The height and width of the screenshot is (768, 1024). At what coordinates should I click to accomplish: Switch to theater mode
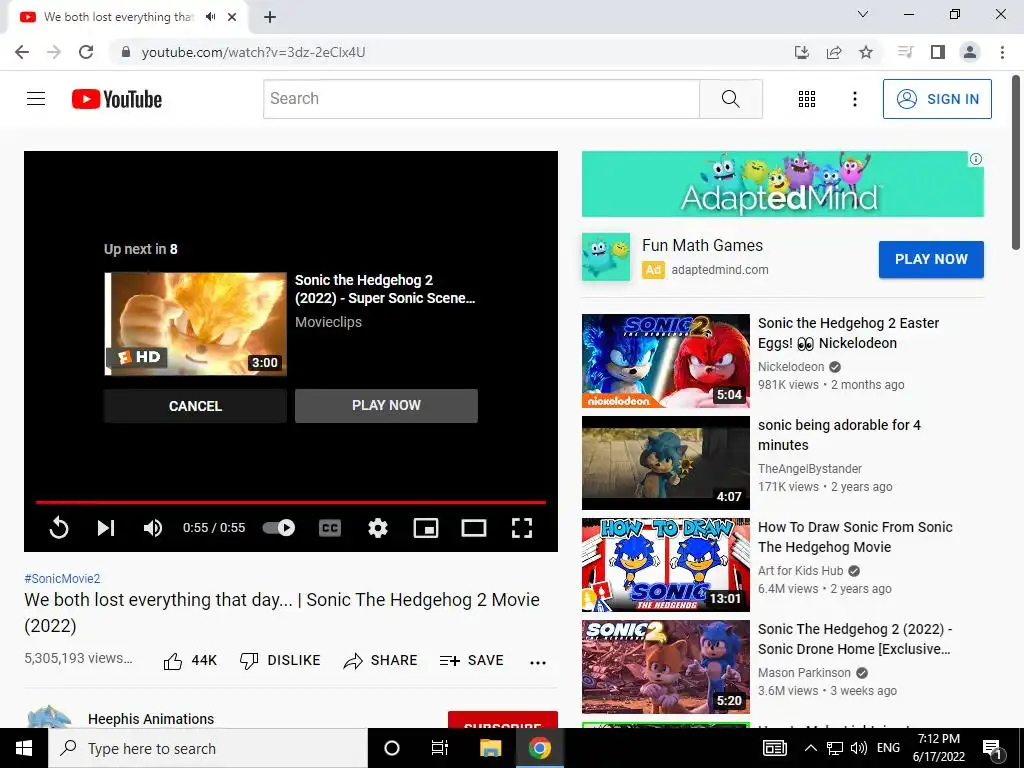click(473, 528)
